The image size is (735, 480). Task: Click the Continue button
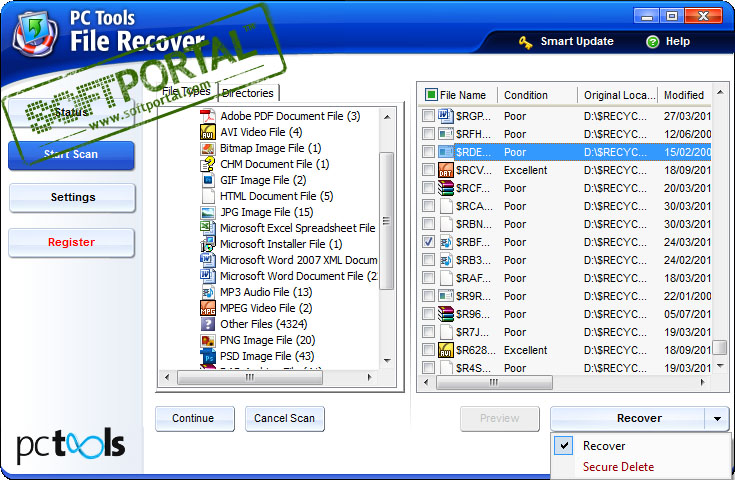click(x=195, y=419)
